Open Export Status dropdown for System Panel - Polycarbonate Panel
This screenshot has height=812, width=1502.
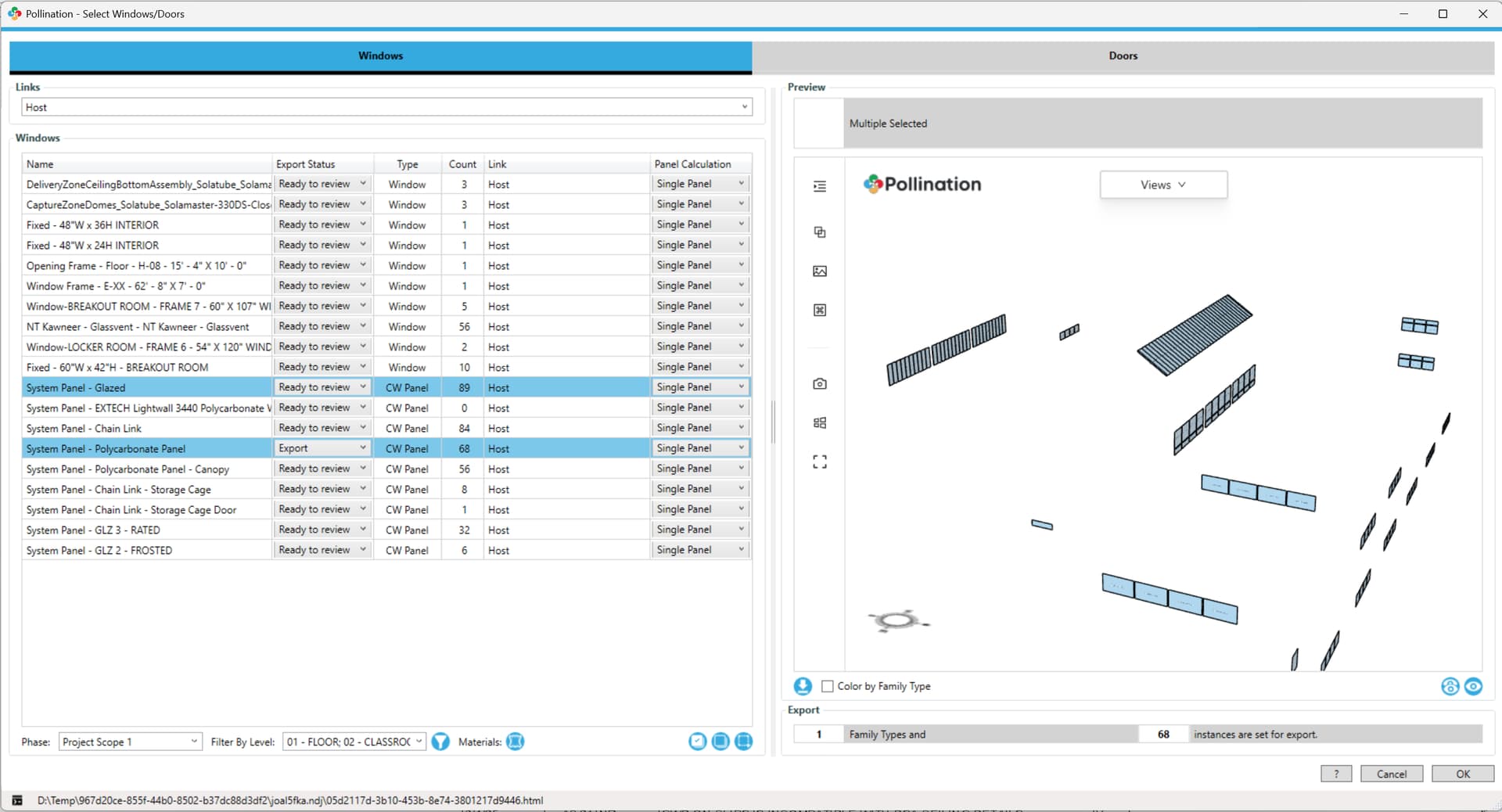click(322, 448)
